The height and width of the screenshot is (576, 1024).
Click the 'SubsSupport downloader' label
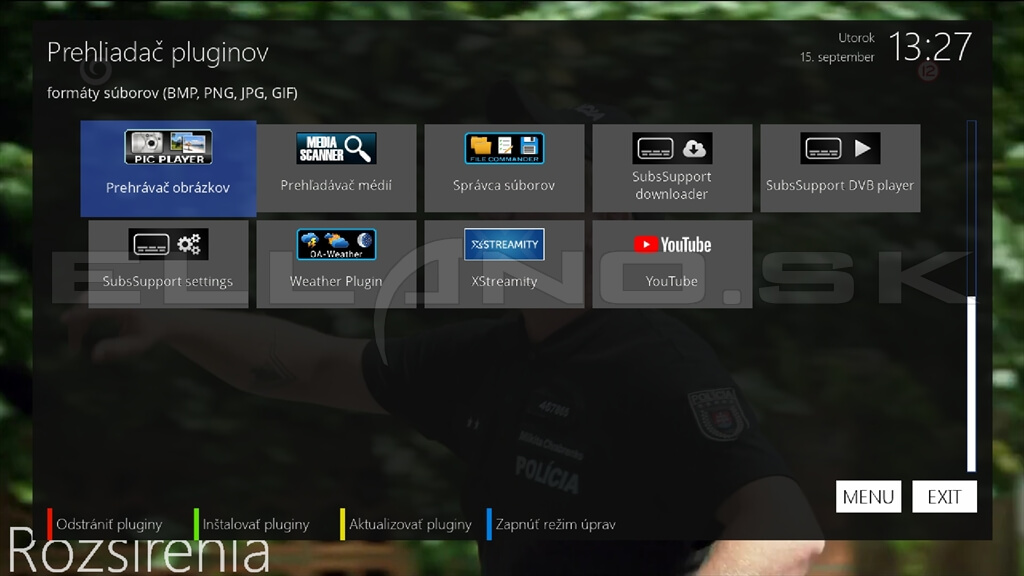coord(672,185)
